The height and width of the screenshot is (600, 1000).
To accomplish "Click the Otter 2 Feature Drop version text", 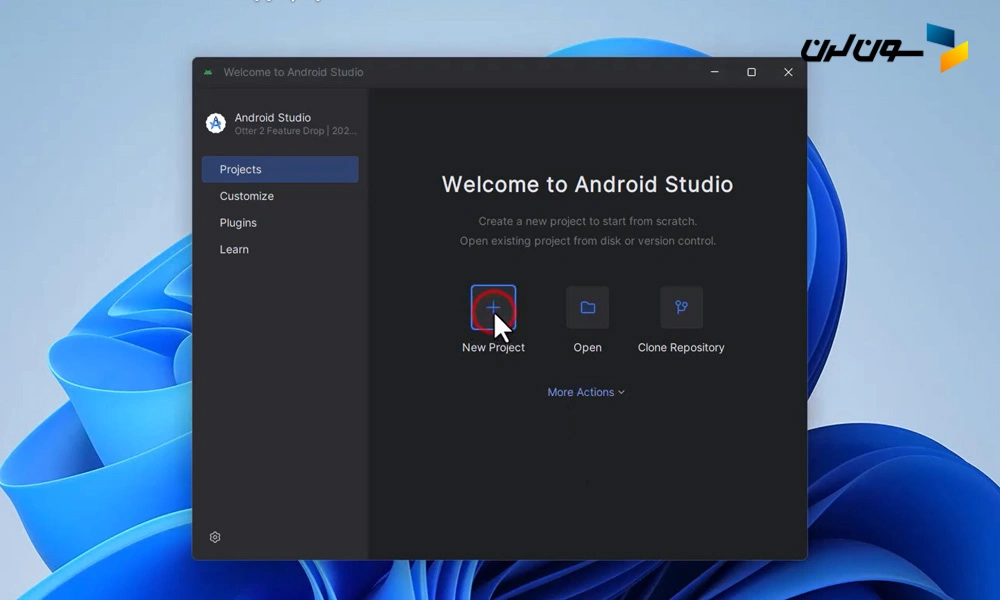I will (295, 131).
